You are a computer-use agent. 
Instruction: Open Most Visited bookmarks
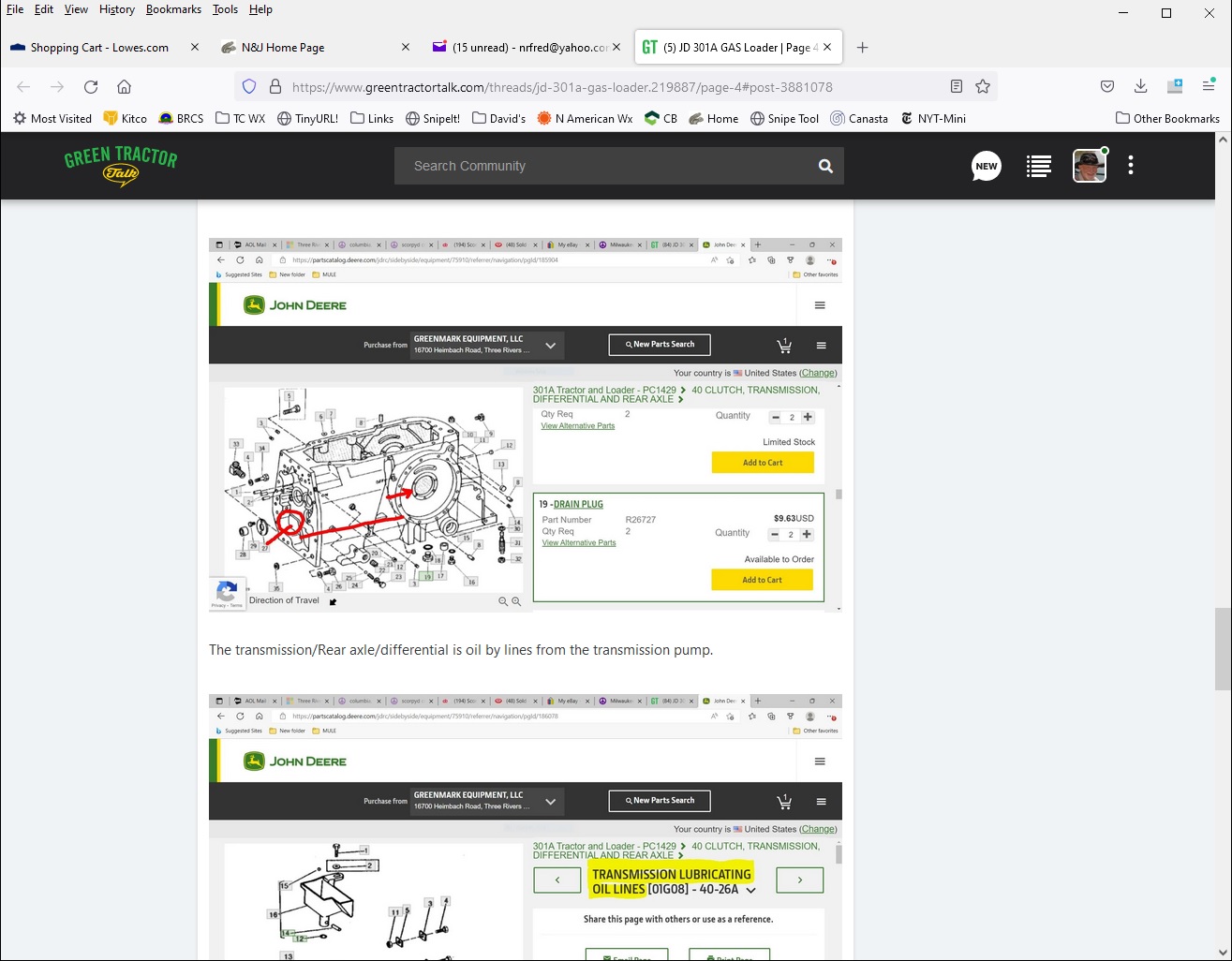point(52,119)
